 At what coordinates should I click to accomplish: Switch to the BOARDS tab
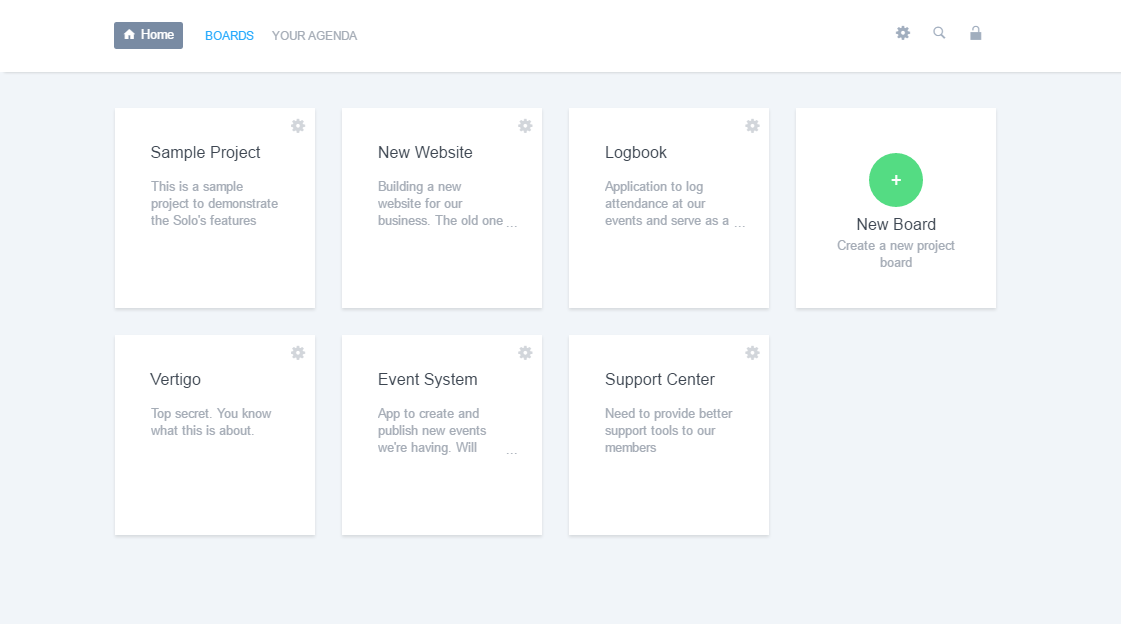pyautogui.click(x=229, y=36)
